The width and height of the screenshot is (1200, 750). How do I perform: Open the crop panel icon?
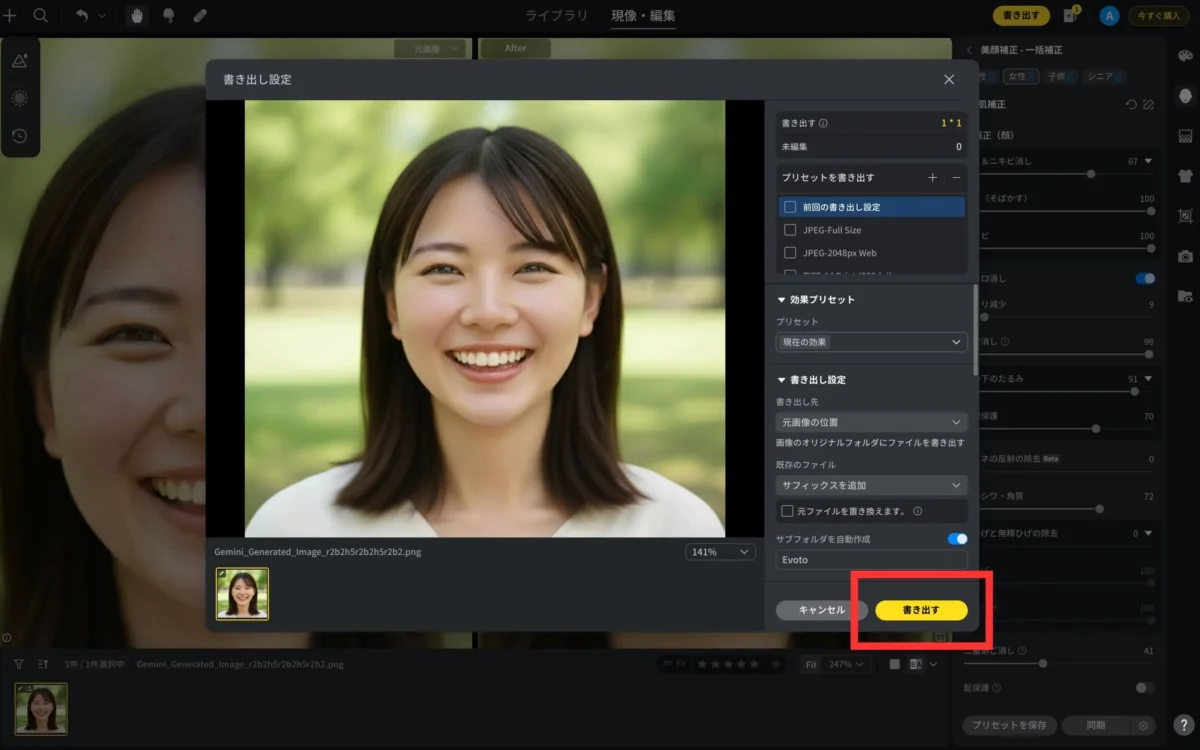(1185, 216)
